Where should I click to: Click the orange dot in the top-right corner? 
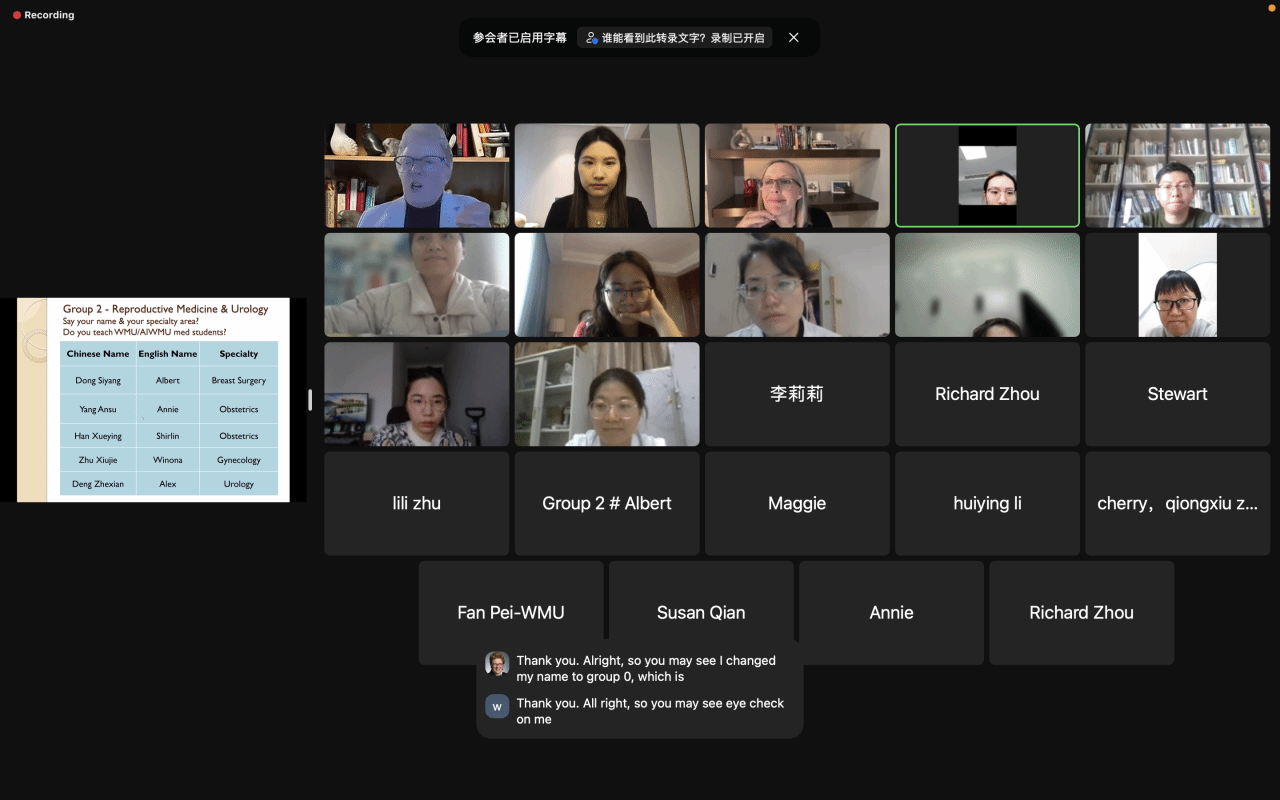[x=1273, y=4]
